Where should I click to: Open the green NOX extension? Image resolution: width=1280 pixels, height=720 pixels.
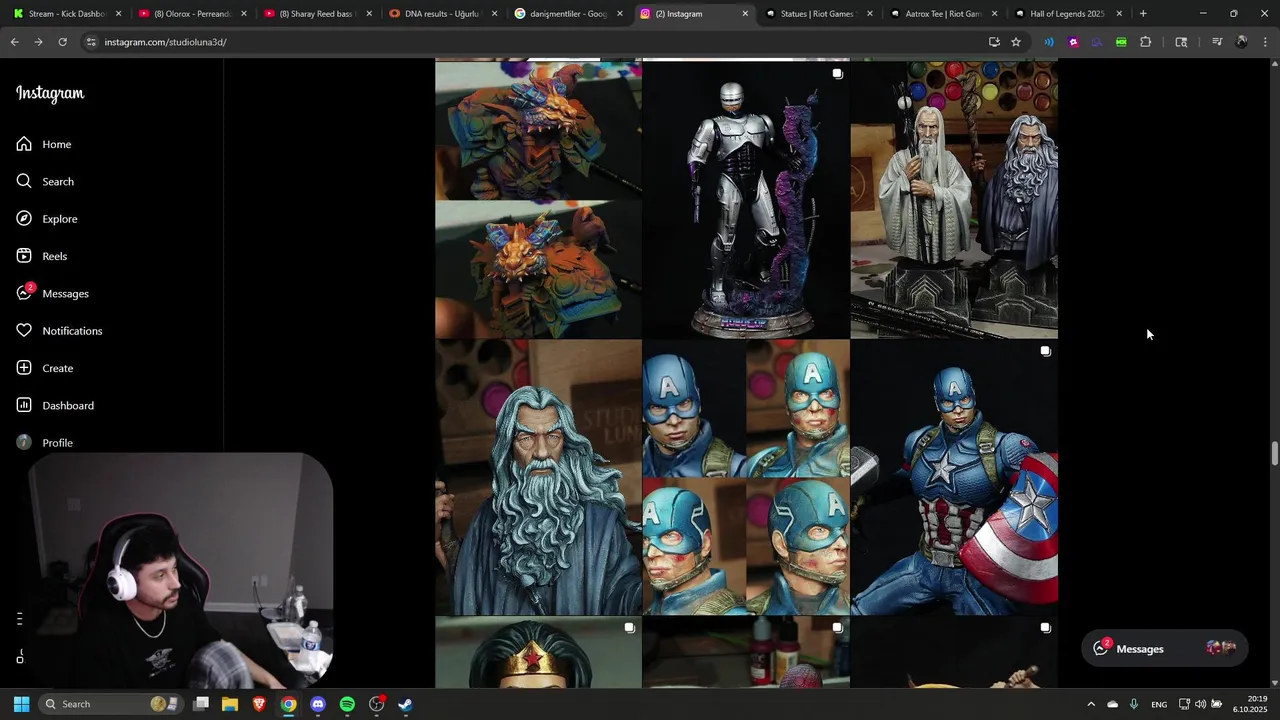pos(1121,42)
